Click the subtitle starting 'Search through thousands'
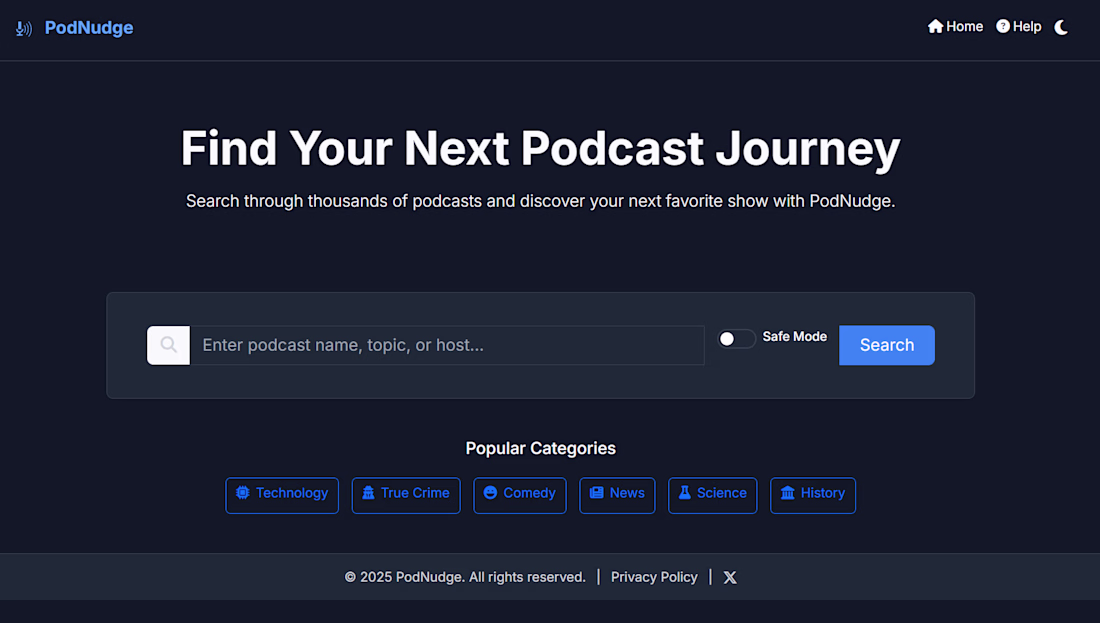 540,201
